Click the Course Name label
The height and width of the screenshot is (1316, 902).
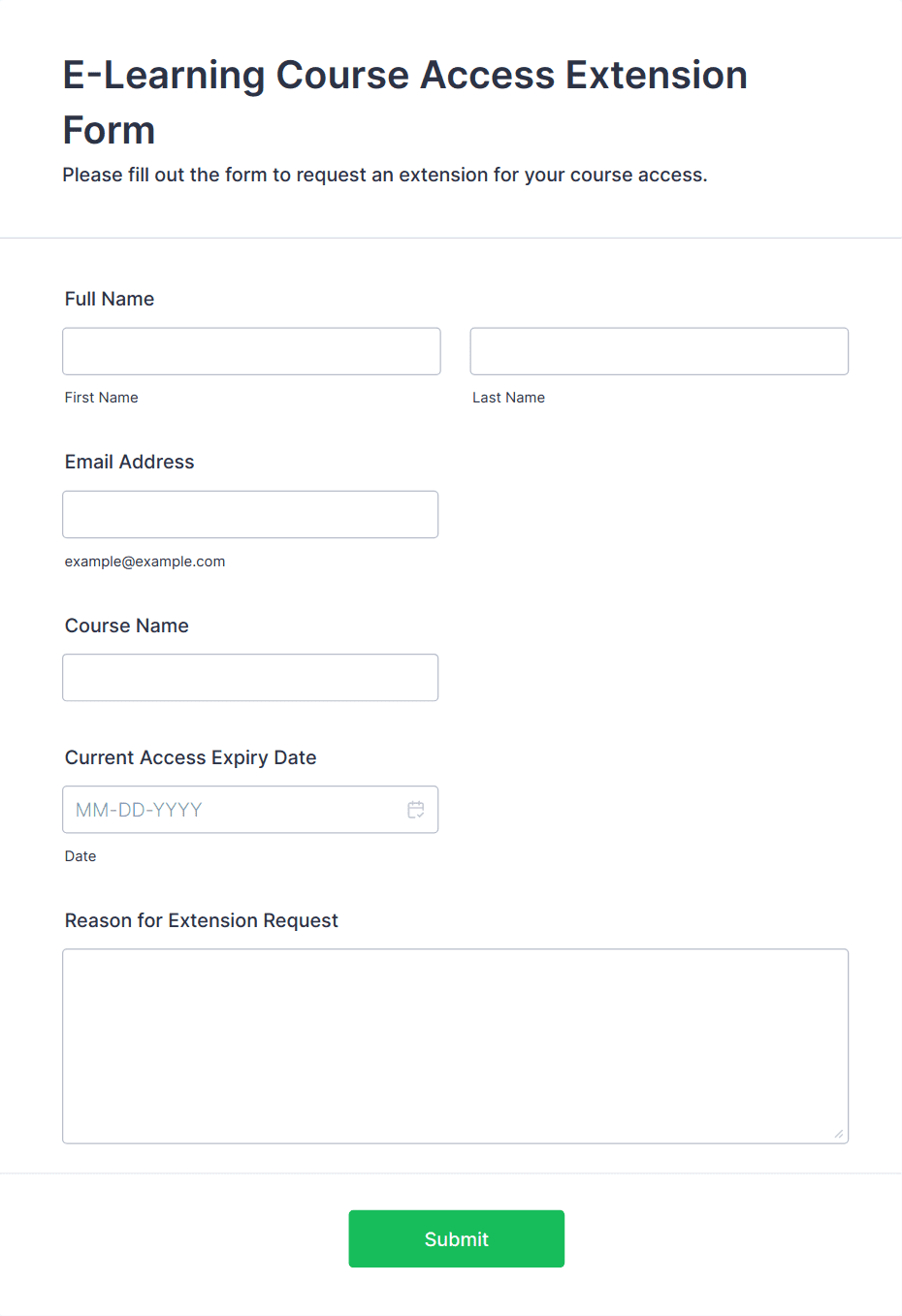click(127, 626)
